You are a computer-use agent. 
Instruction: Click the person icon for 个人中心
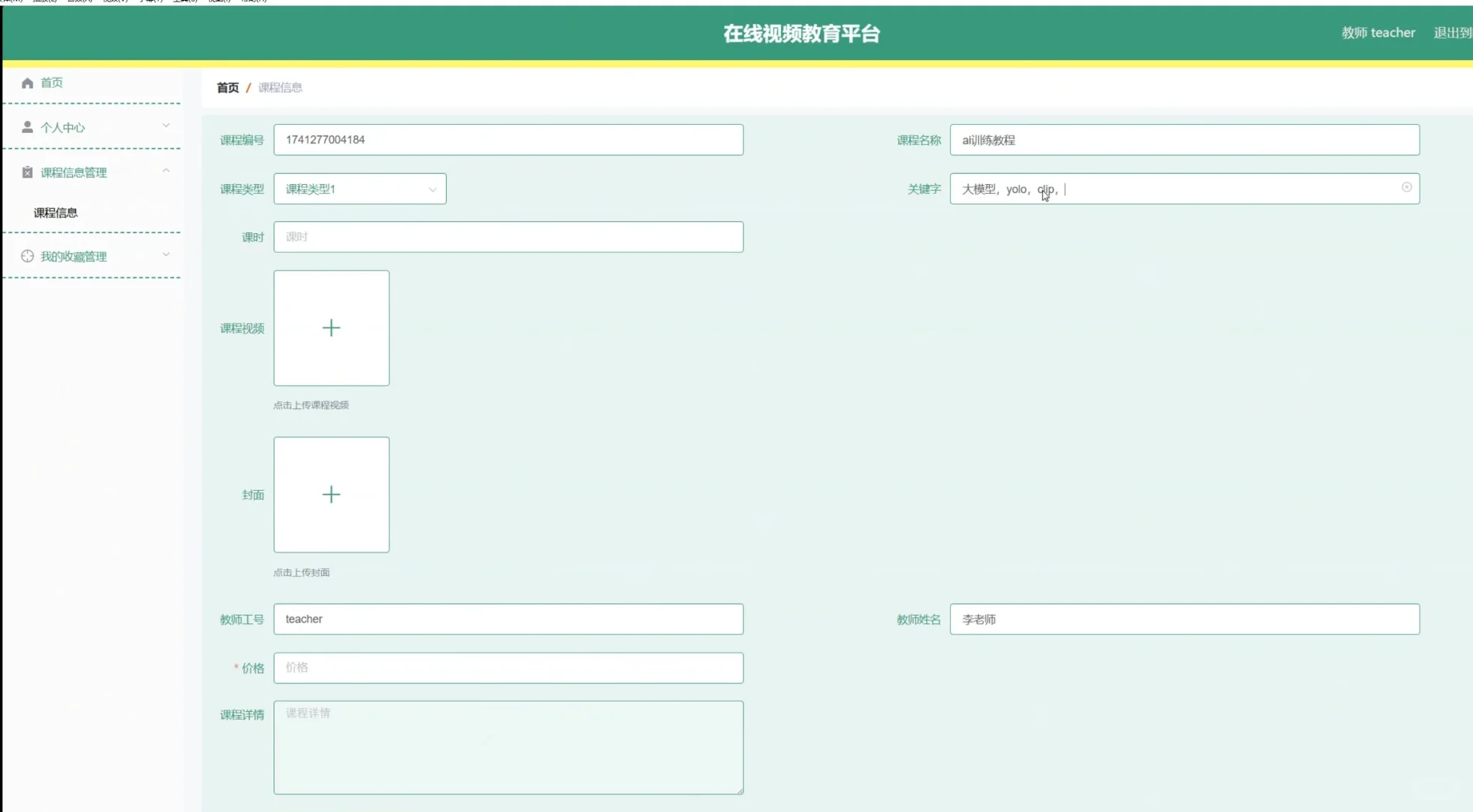(x=27, y=127)
